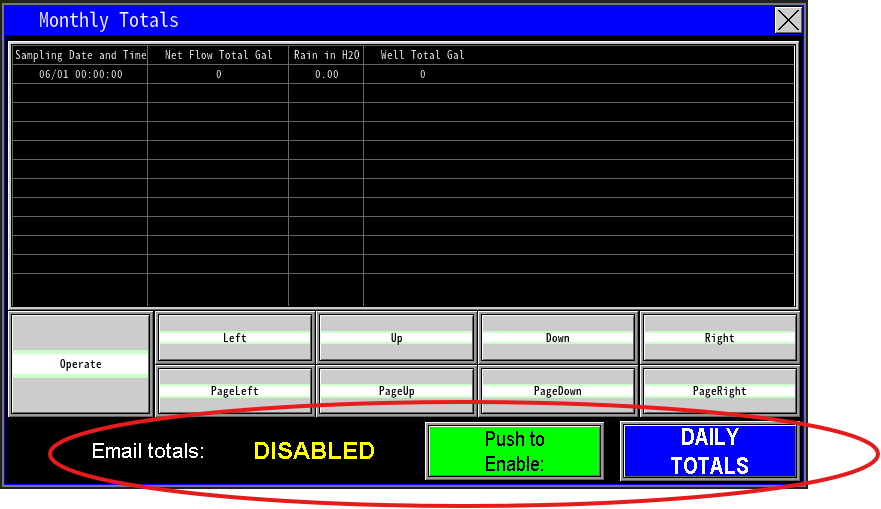
Task: Click the Up navigation button
Action: (397, 338)
